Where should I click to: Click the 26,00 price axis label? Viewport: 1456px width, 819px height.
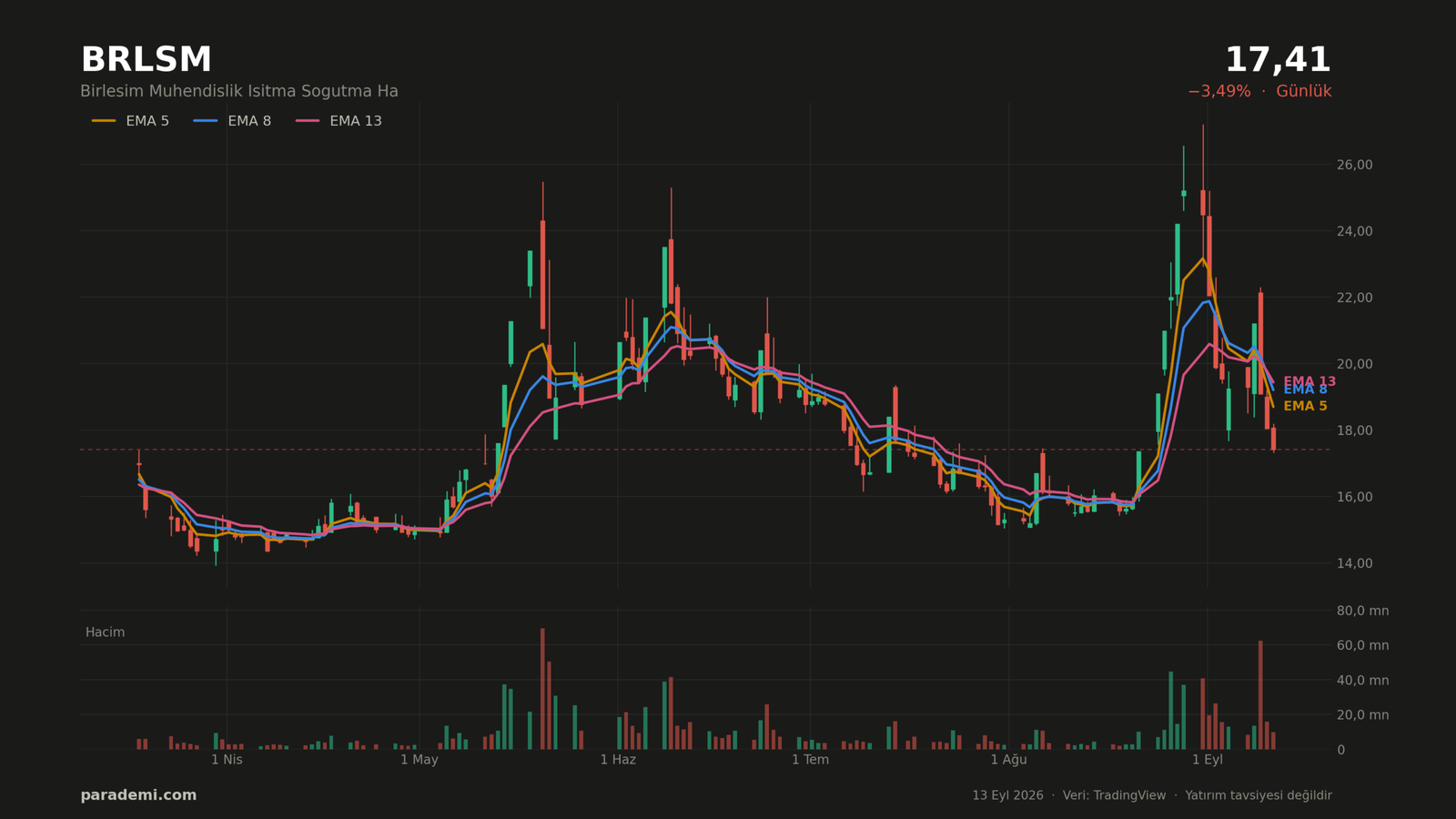click(x=1355, y=165)
